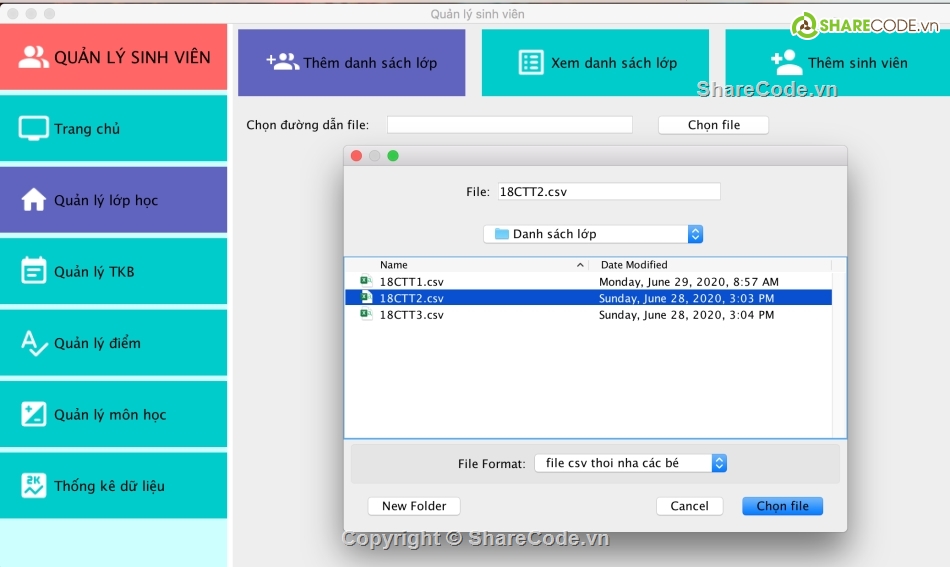
Task: Sort files by Date Modified column
Action: pos(712,265)
